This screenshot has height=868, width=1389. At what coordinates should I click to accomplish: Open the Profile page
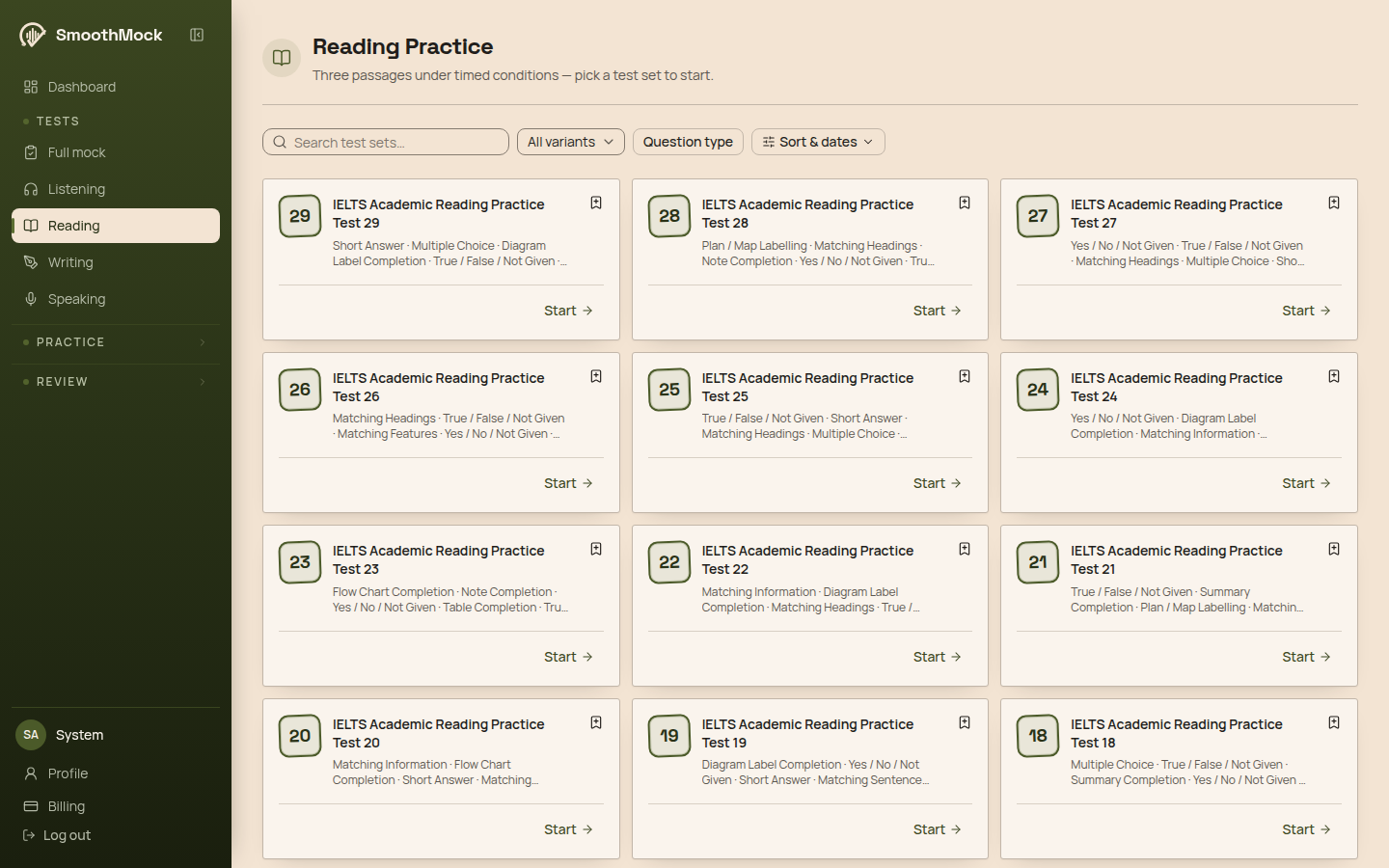(116, 773)
